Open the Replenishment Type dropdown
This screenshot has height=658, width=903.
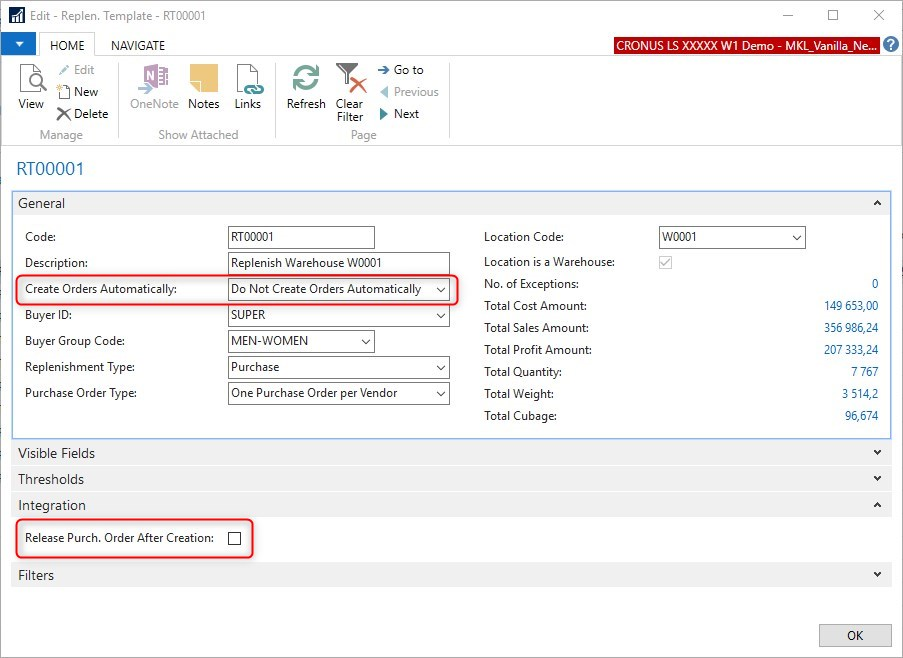click(440, 367)
